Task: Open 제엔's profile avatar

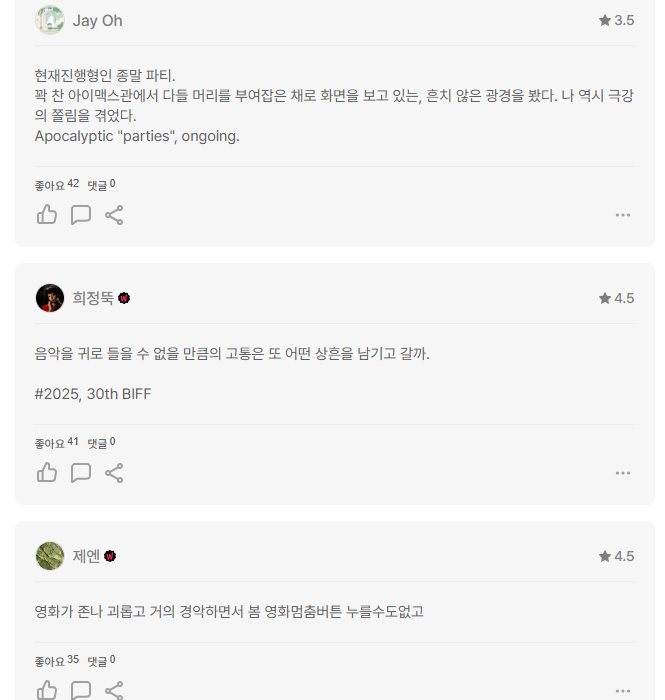Action: (50, 556)
